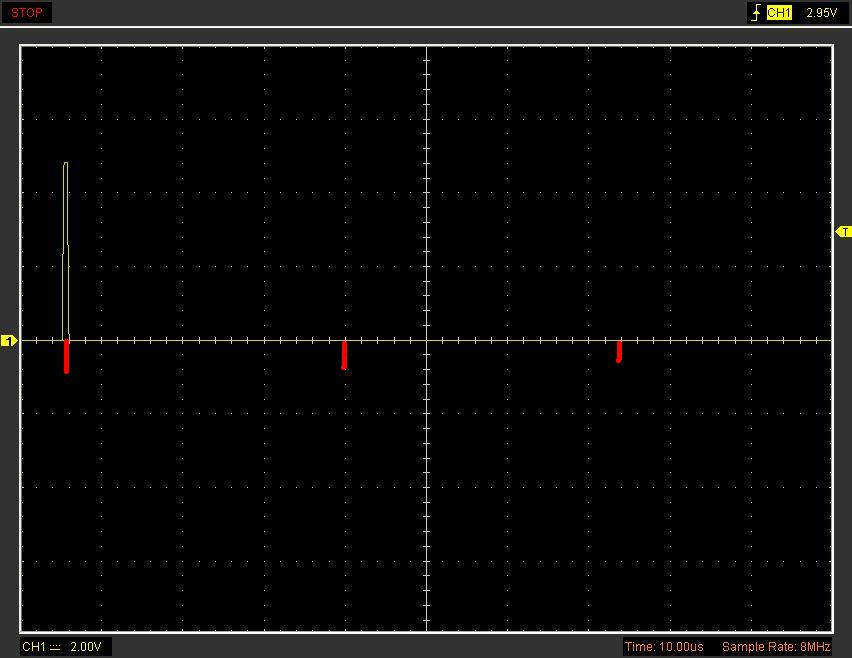Screen dimensions: 852x658
Task: Click the 2.95V trigger level value
Action: coord(821,12)
